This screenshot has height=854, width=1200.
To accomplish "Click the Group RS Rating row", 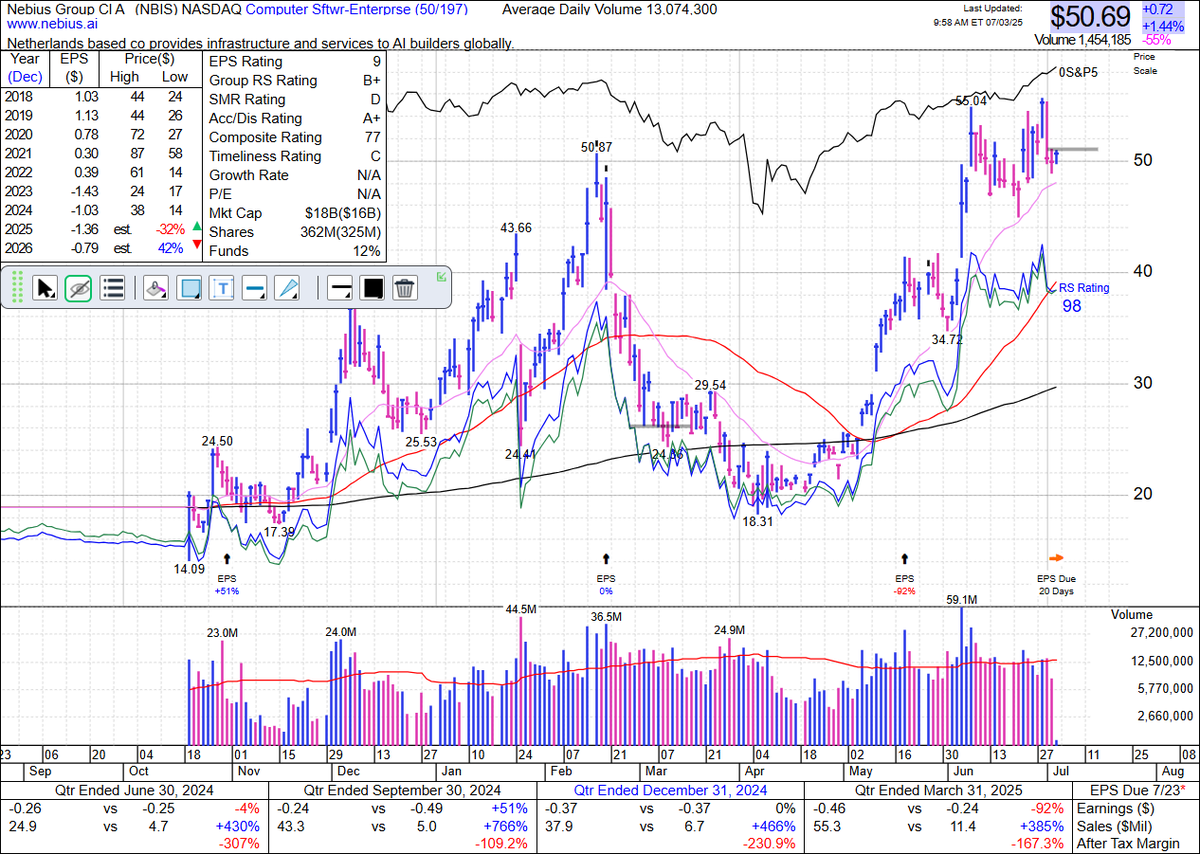I will click(x=294, y=81).
